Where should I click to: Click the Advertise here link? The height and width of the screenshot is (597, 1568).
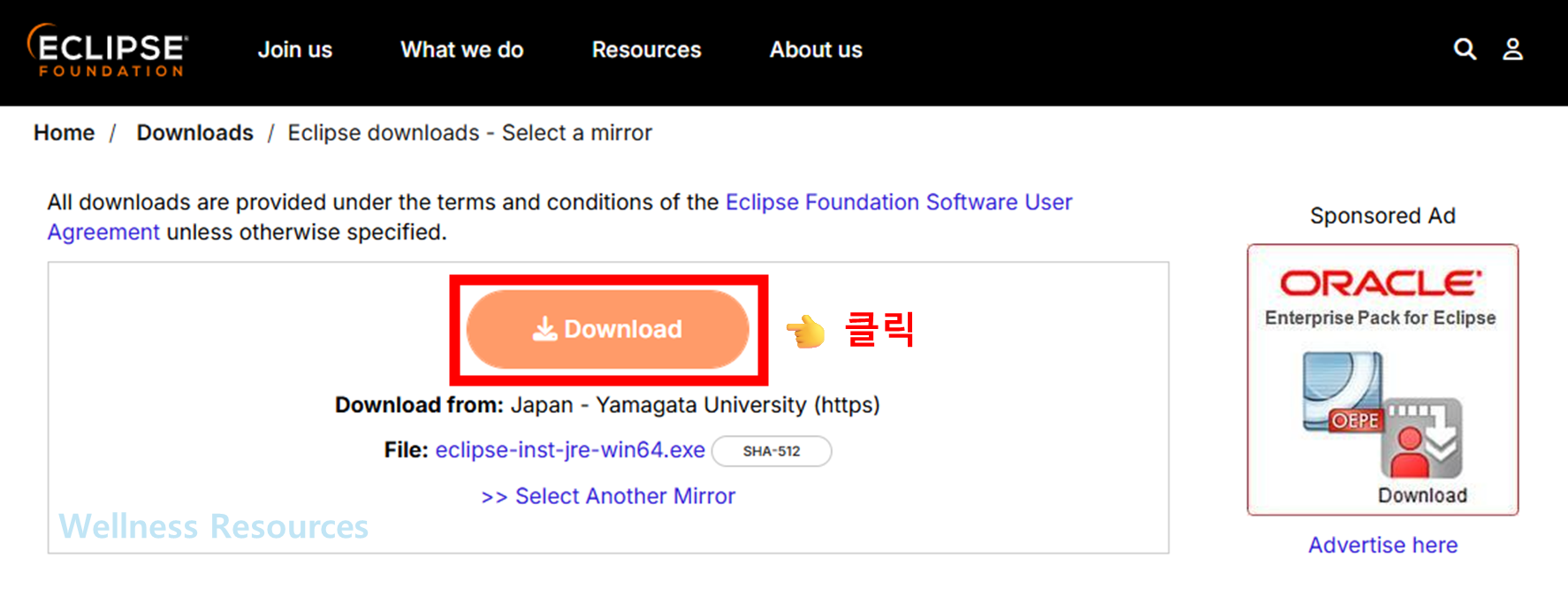1382,545
